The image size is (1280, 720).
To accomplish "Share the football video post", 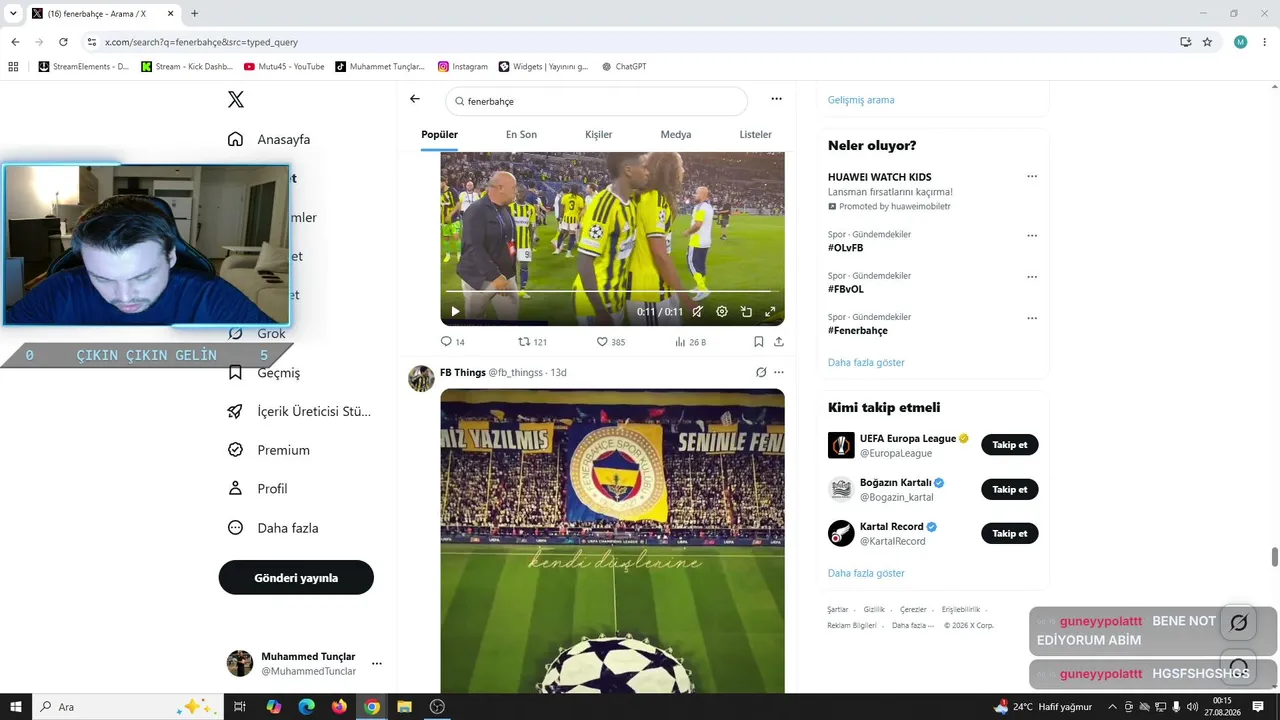I will pyautogui.click(x=778, y=342).
